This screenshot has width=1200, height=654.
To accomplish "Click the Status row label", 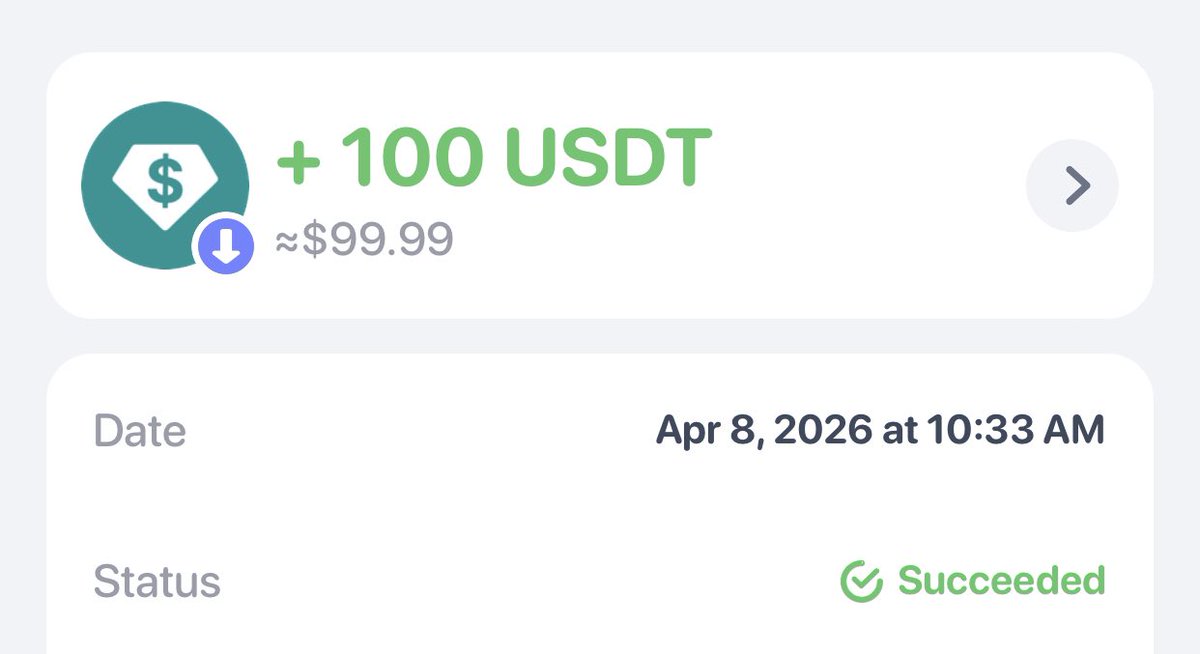I will (157, 581).
